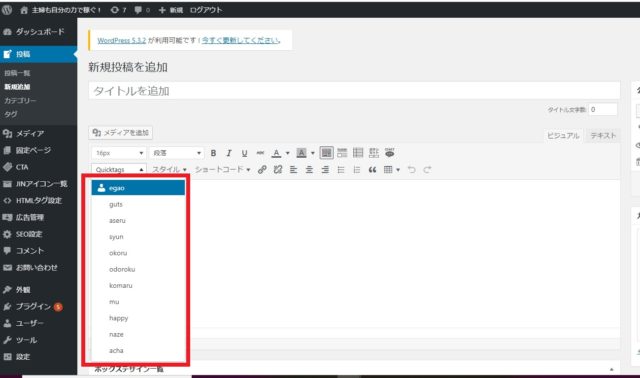The image size is (640, 378).
Task: Click the selected layout block icon
Action: (326, 153)
